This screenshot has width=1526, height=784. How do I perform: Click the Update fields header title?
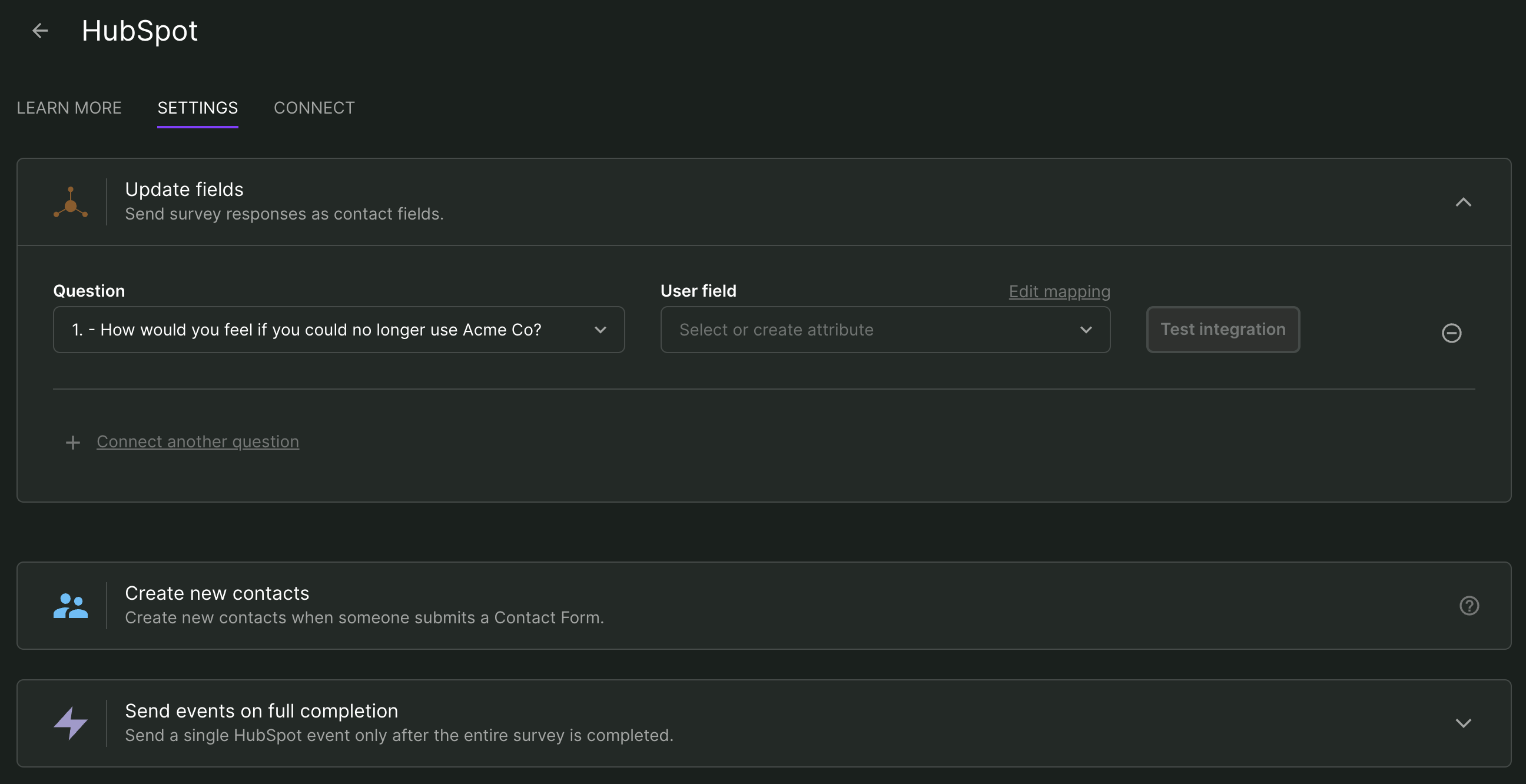click(x=184, y=190)
